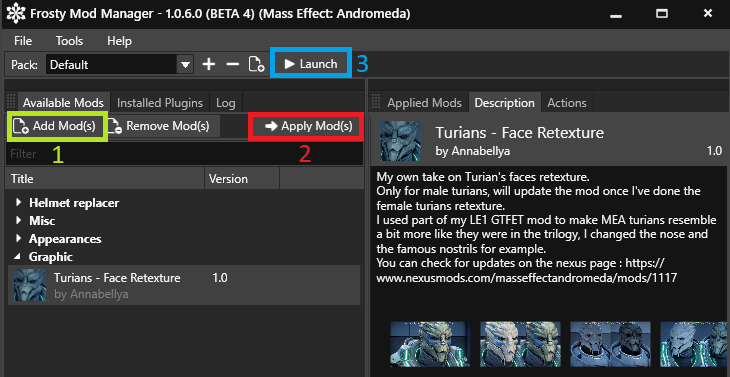Click the mod portrait in Description header
The width and height of the screenshot is (730, 377).
[400, 141]
